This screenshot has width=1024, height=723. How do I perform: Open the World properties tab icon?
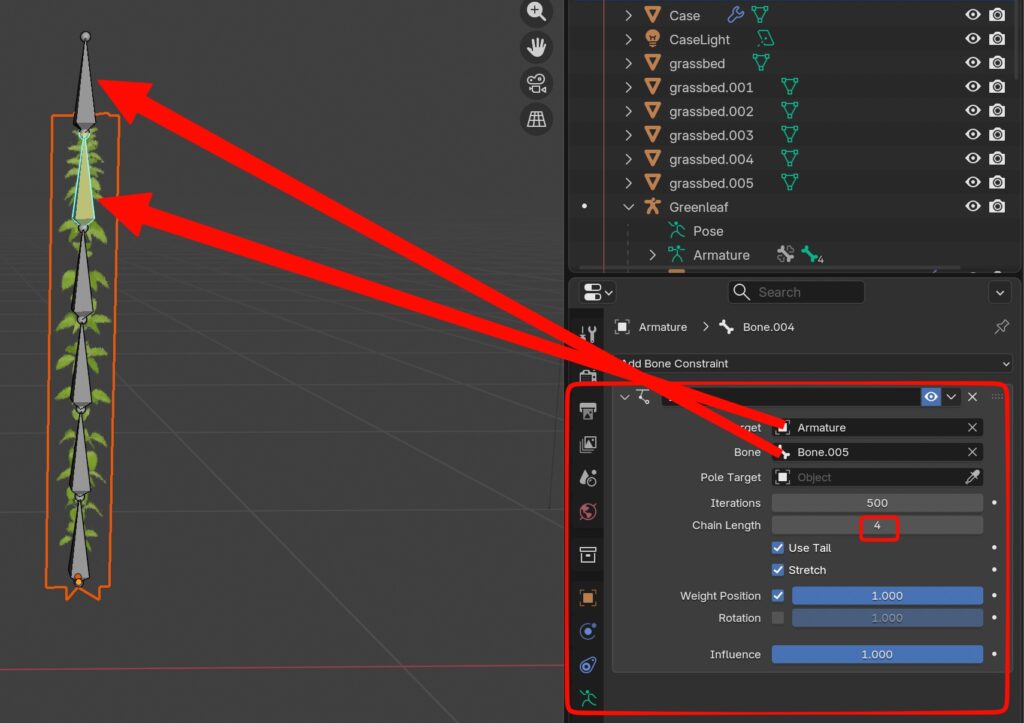[x=588, y=512]
